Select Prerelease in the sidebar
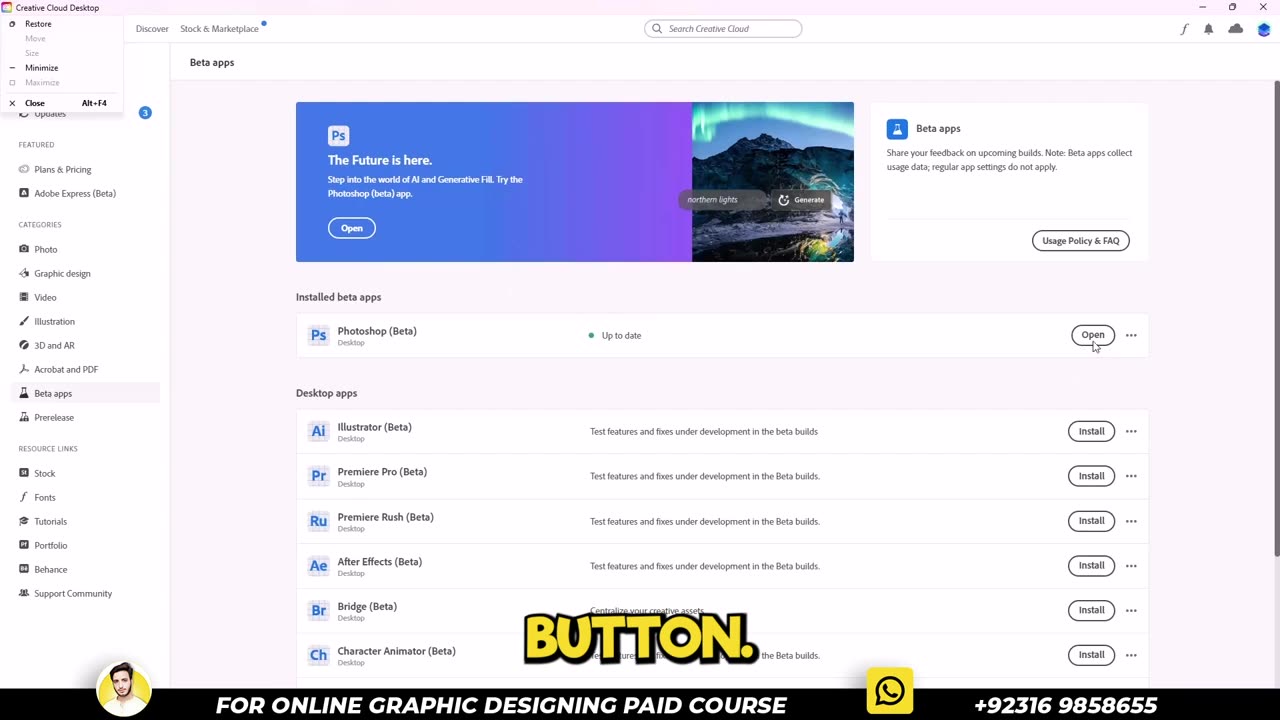Viewport: 1280px width, 720px height. click(54, 417)
